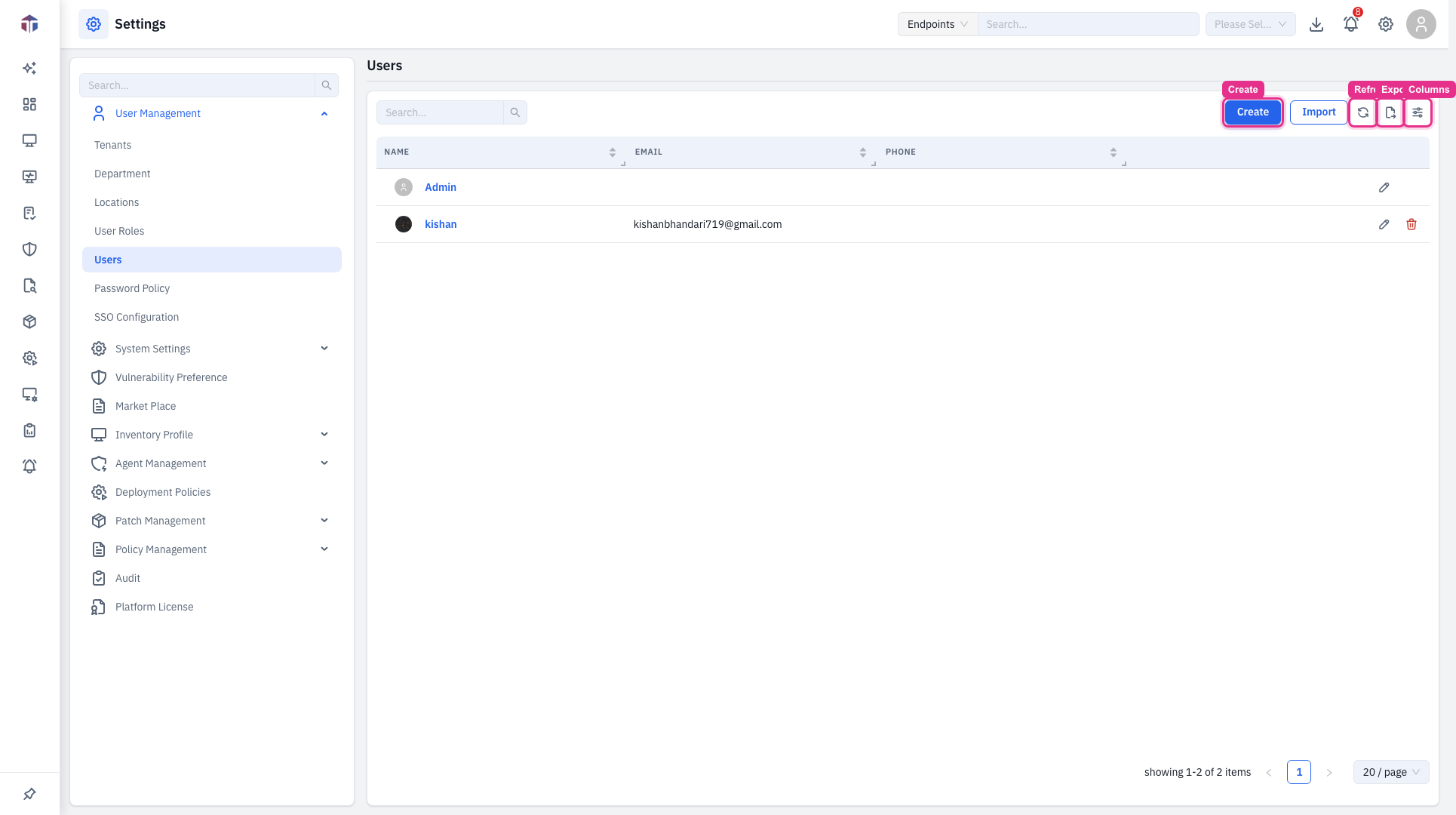Open the Market Place settings
Viewport: 1456px width, 815px height.
[x=146, y=406]
